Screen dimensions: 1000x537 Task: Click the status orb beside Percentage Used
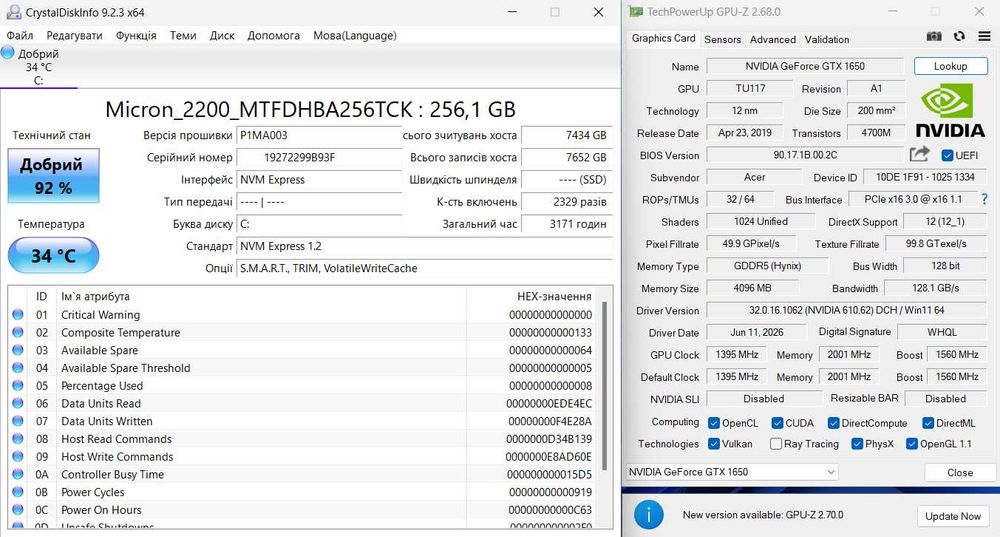tap(18, 386)
